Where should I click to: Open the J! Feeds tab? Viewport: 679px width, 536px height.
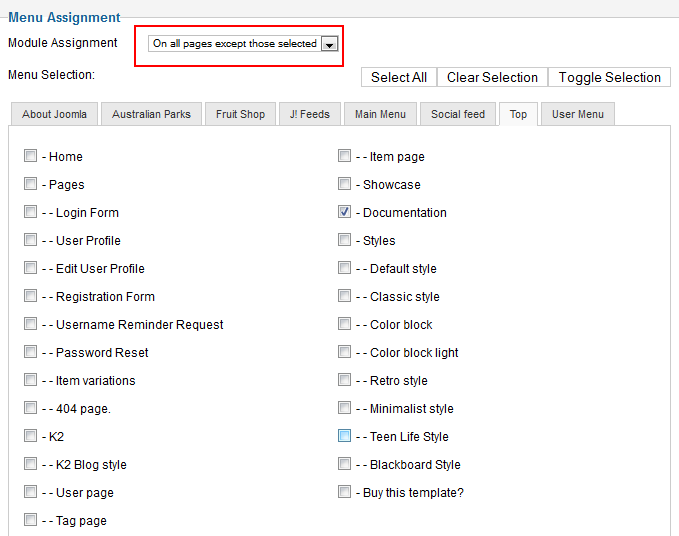click(310, 114)
